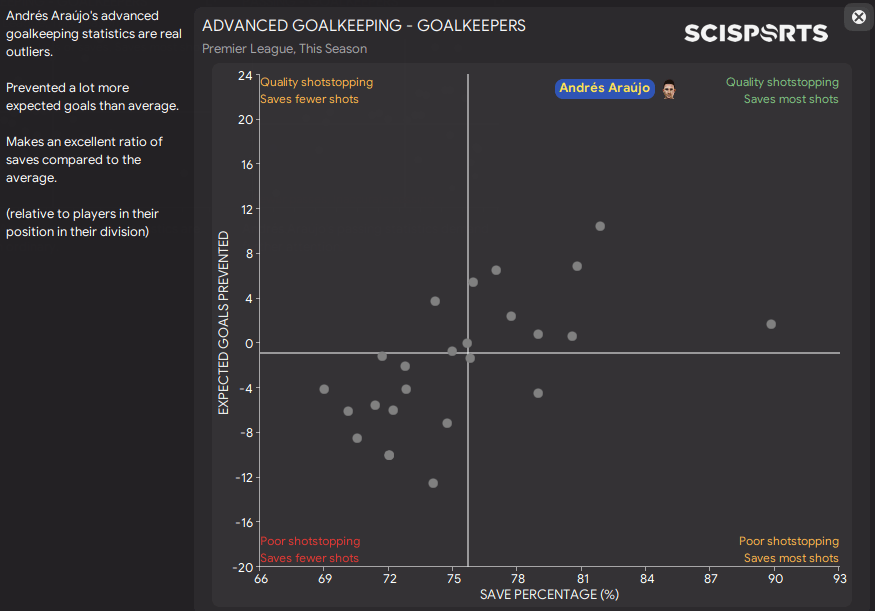
Task: Click the 'Premier League, This Season' subtitle
Action: (x=284, y=48)
